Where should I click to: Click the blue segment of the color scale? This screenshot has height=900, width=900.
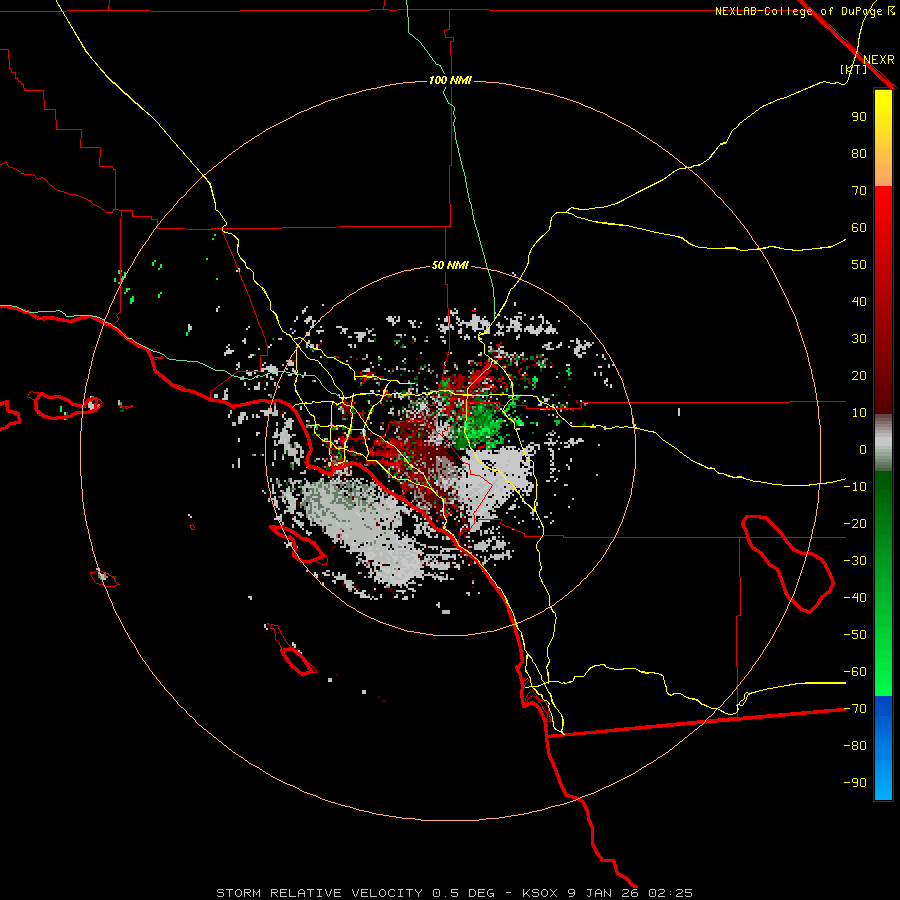[883, 748]
